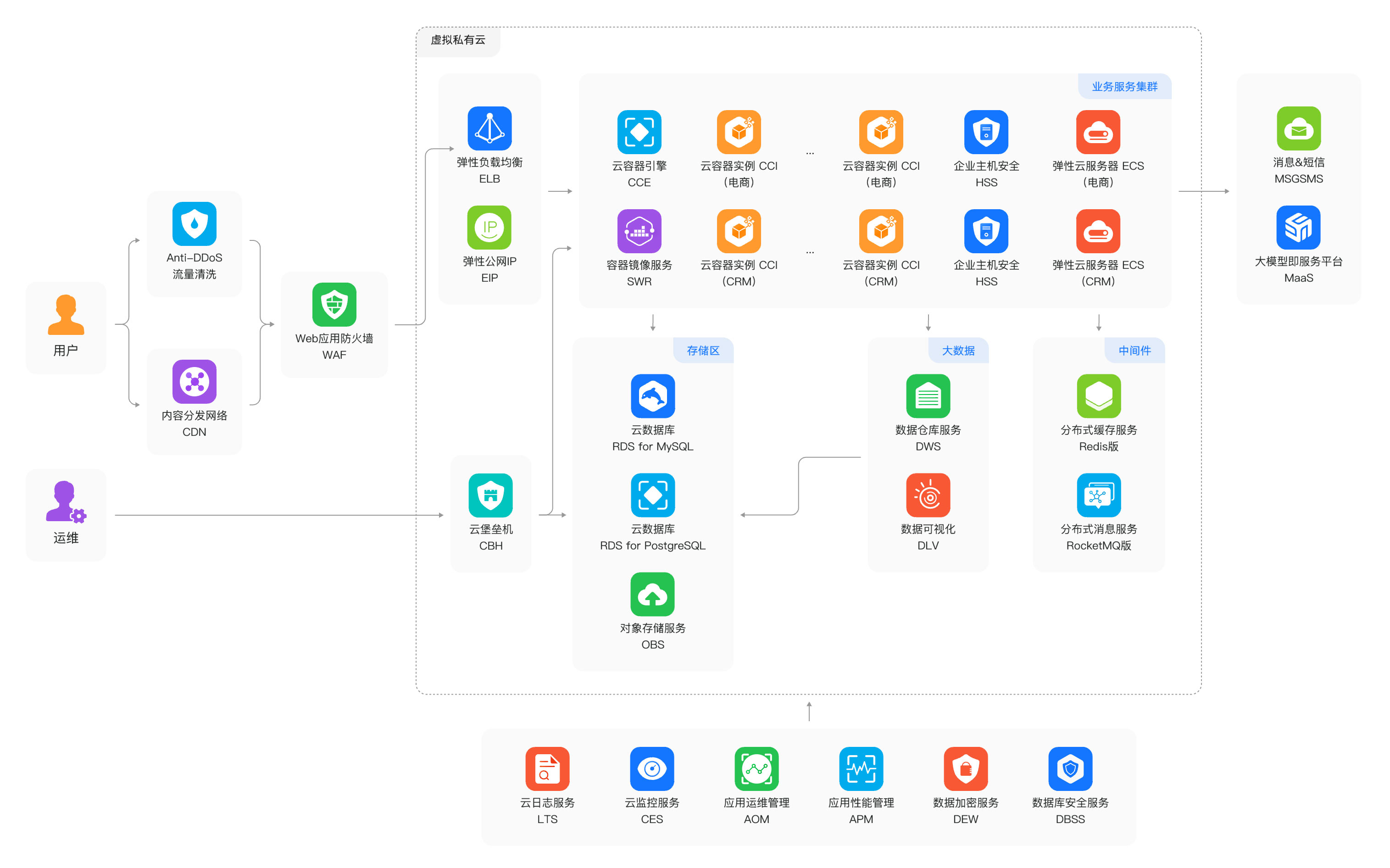
Task: Click the "Web应用防火墙" text label
Action: (x=334, y=338)
